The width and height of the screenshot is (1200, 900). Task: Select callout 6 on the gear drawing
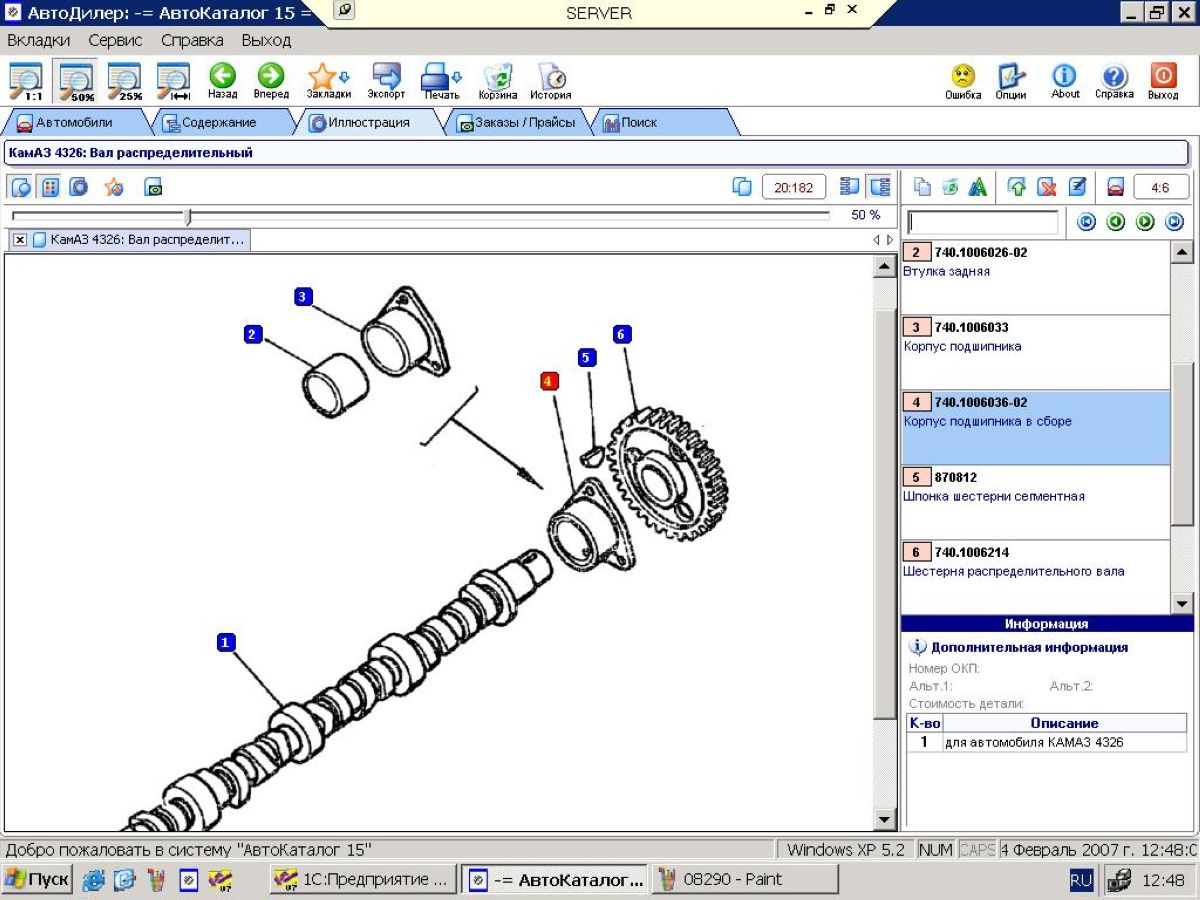pos(622,334)
